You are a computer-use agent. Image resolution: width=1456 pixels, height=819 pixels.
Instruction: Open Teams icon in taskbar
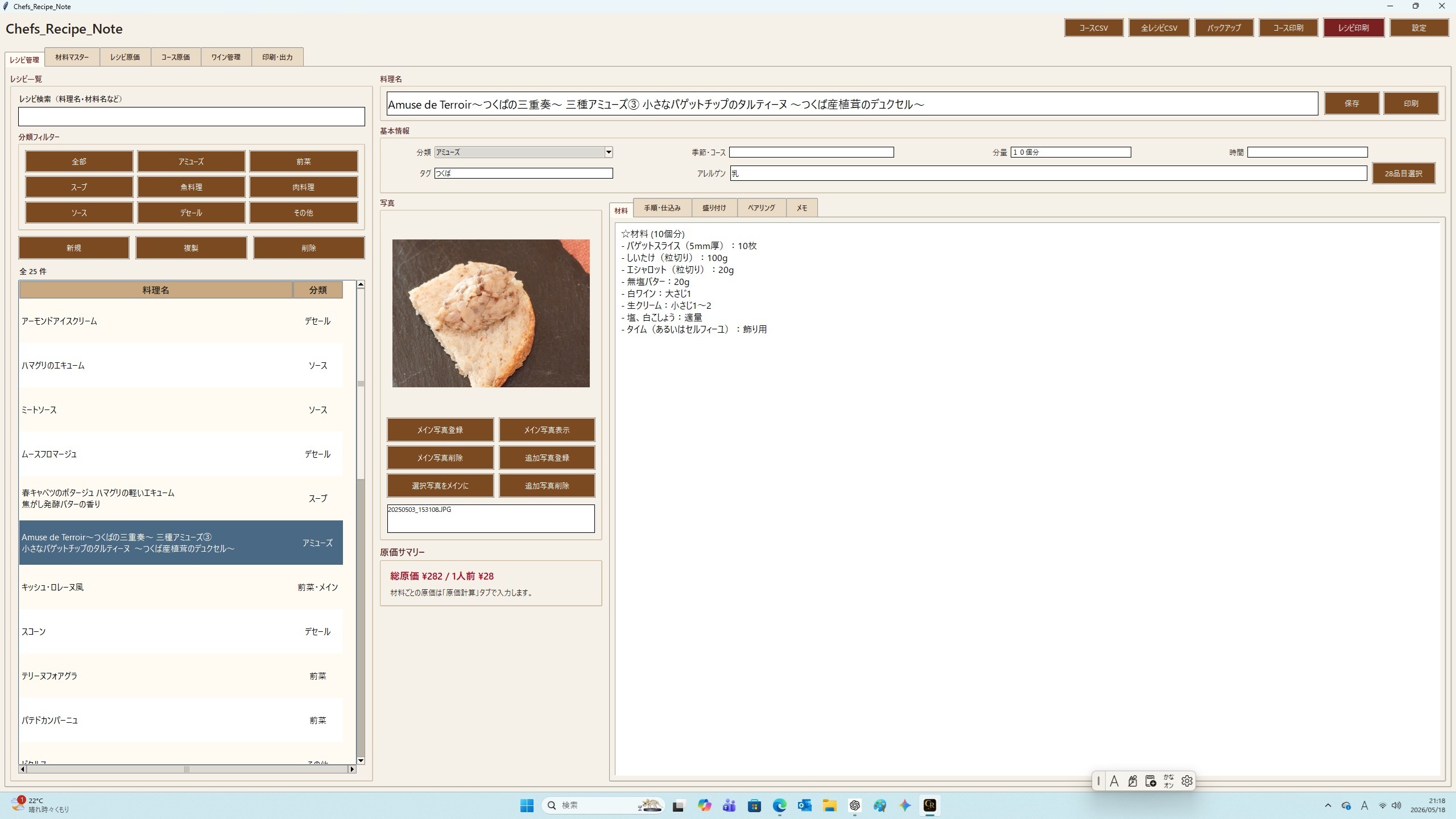[729, 805]
